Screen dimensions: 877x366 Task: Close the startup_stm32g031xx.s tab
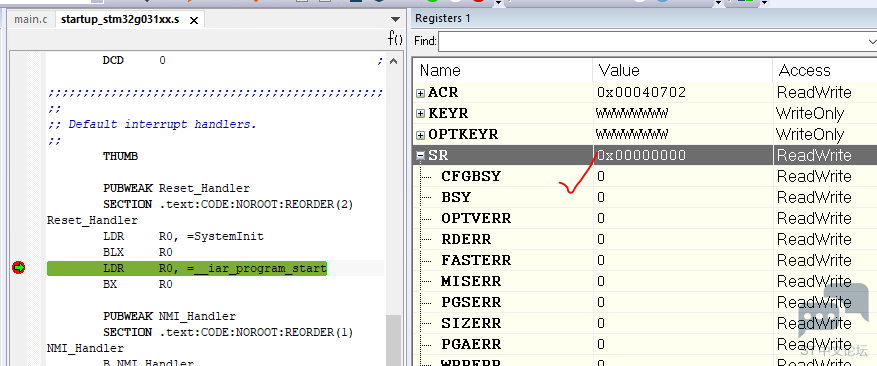[194, 20]
